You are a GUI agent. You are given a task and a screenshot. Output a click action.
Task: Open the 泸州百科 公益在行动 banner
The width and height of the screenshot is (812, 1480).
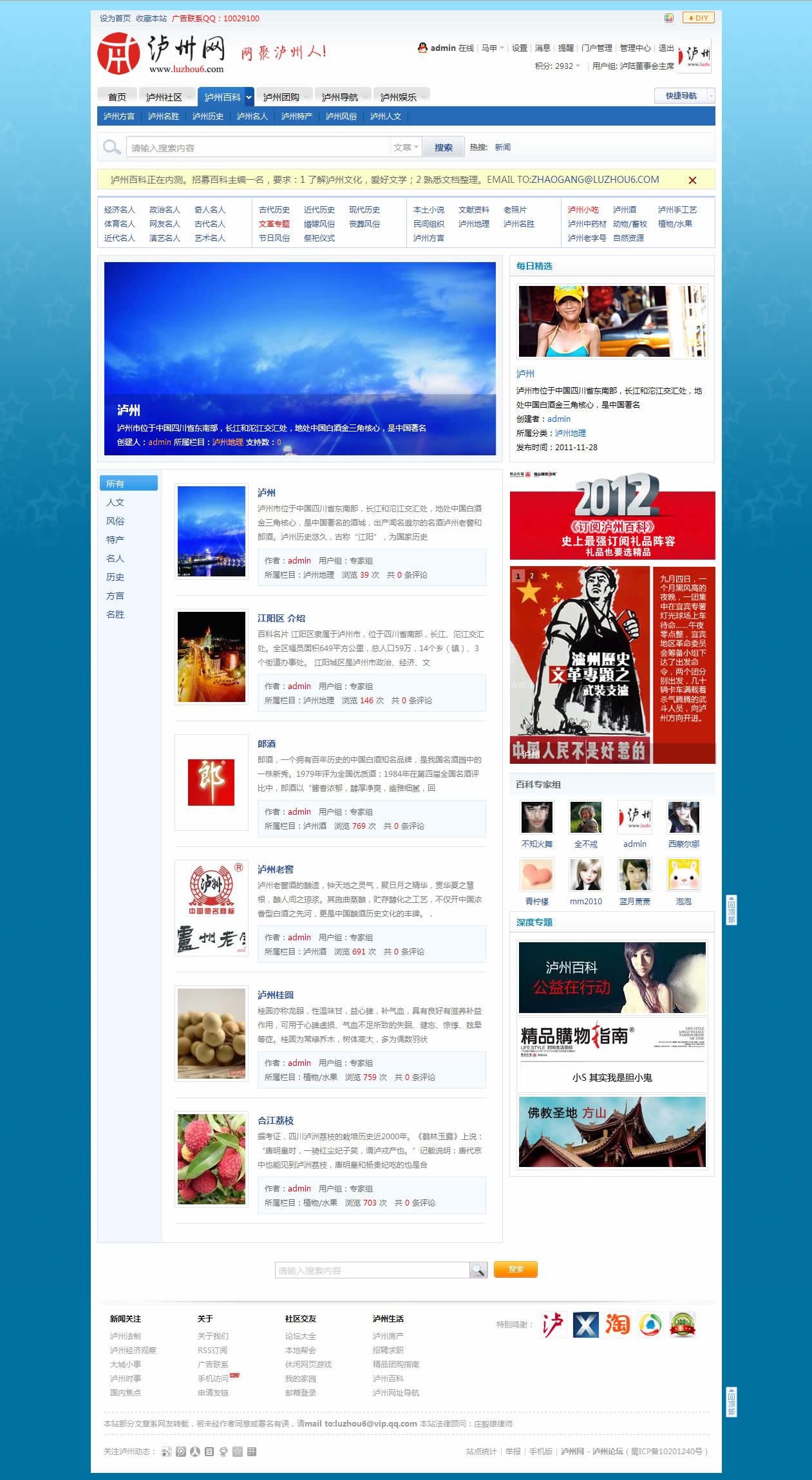(x=612, y=977)
